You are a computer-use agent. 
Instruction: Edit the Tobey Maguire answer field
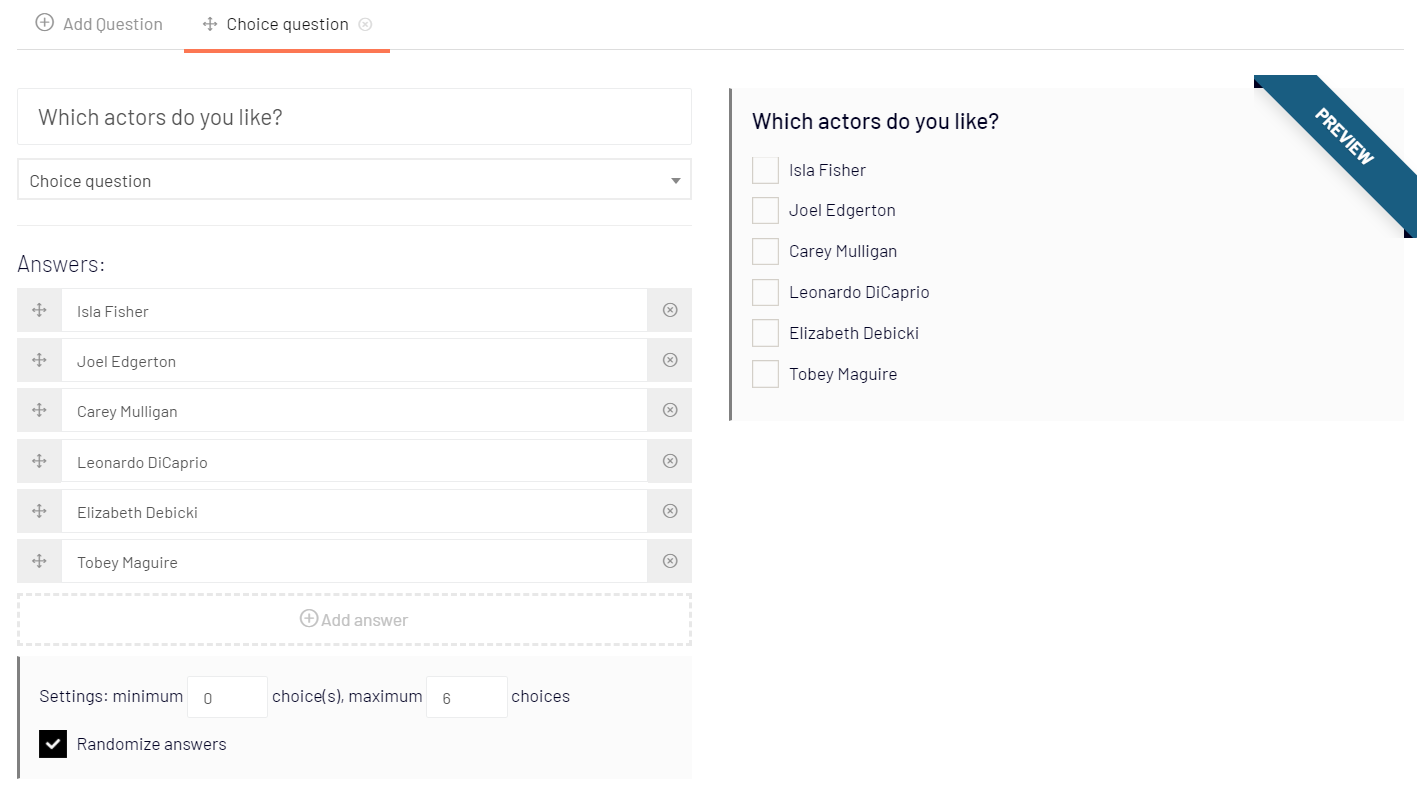354,561
